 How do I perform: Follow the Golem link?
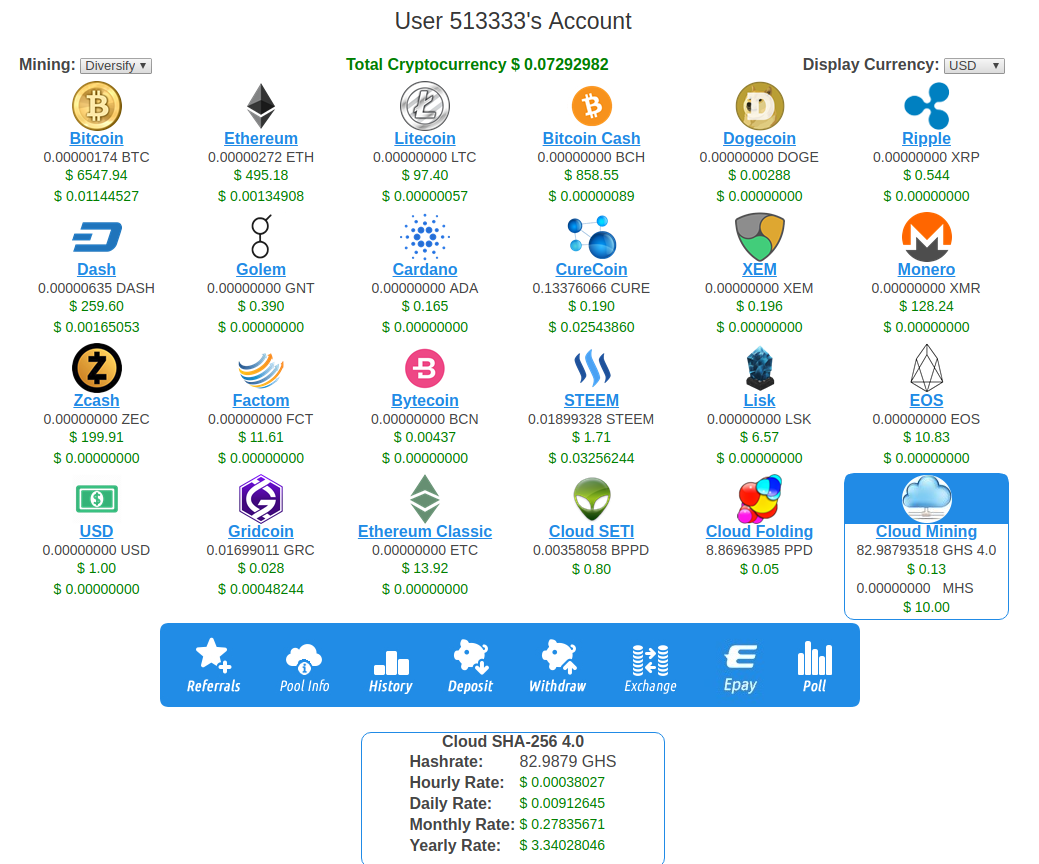pos(261,270)
